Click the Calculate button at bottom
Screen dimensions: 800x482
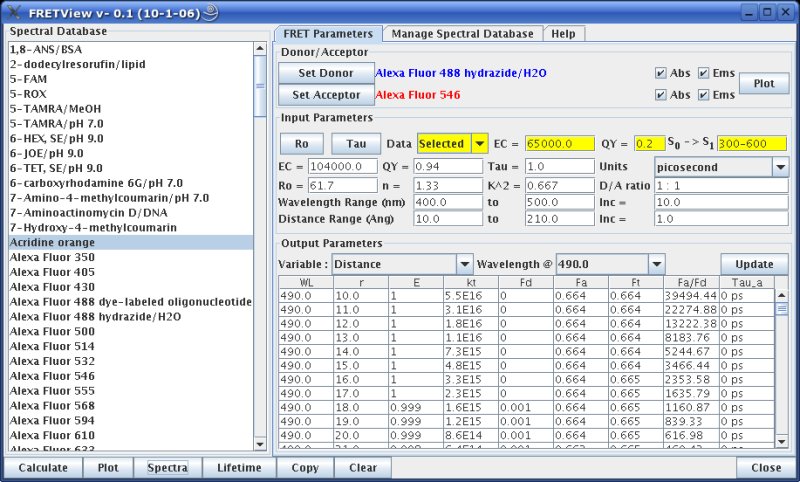click(x=43, y=468)
